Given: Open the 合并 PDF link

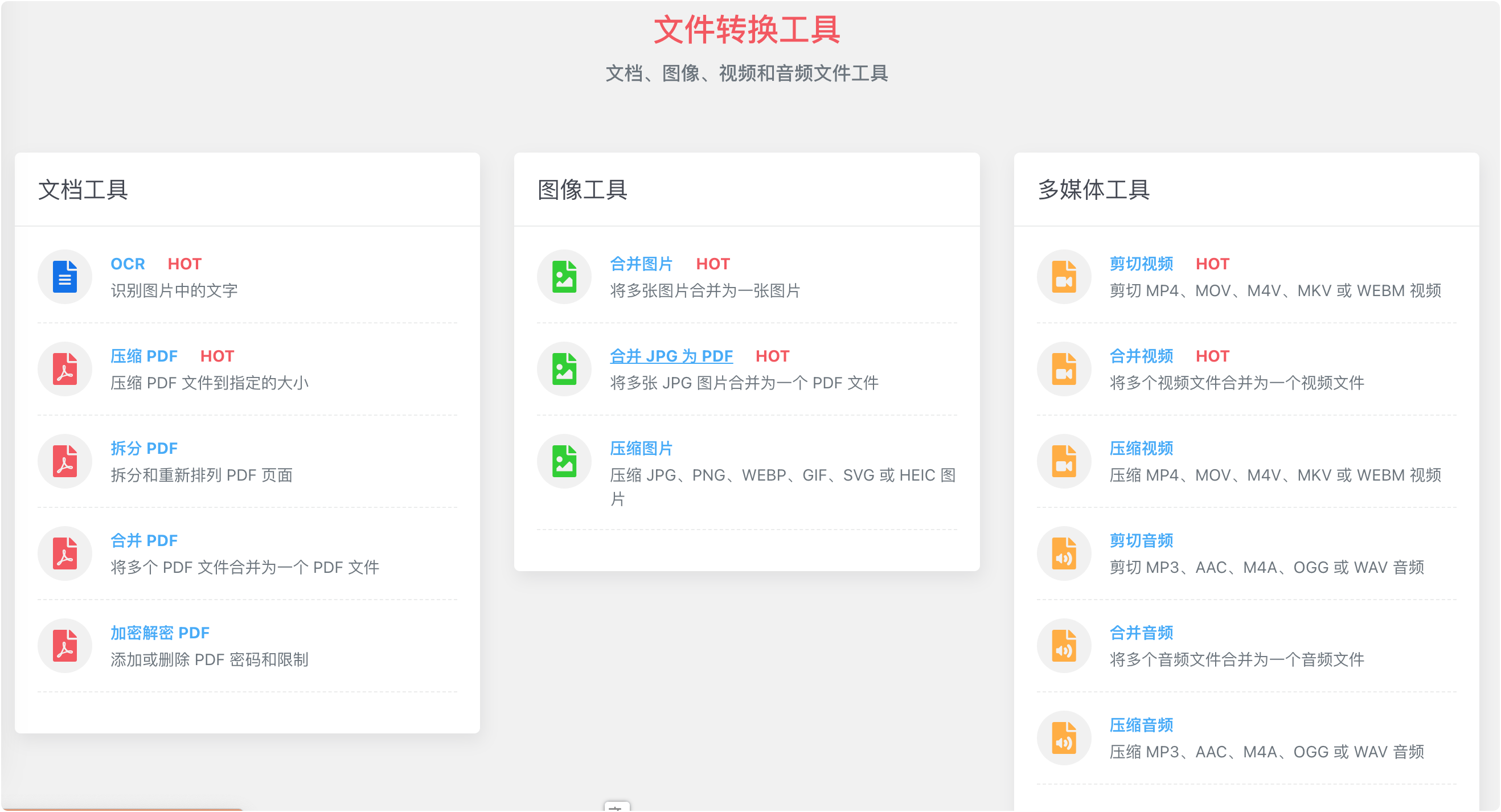Looking at the screenshot, I should (144, 541).
